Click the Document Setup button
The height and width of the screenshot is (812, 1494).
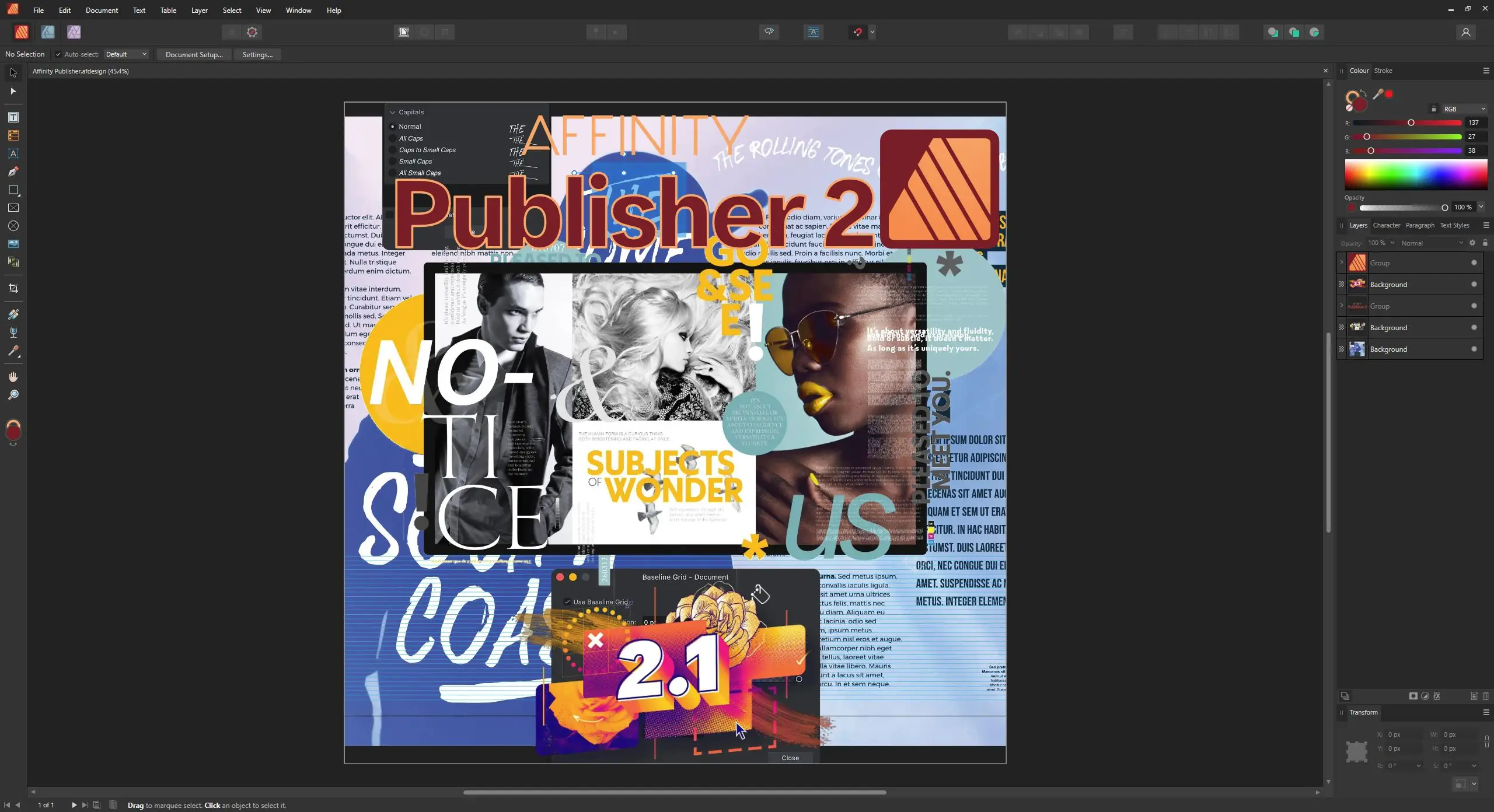coord(194,54)
